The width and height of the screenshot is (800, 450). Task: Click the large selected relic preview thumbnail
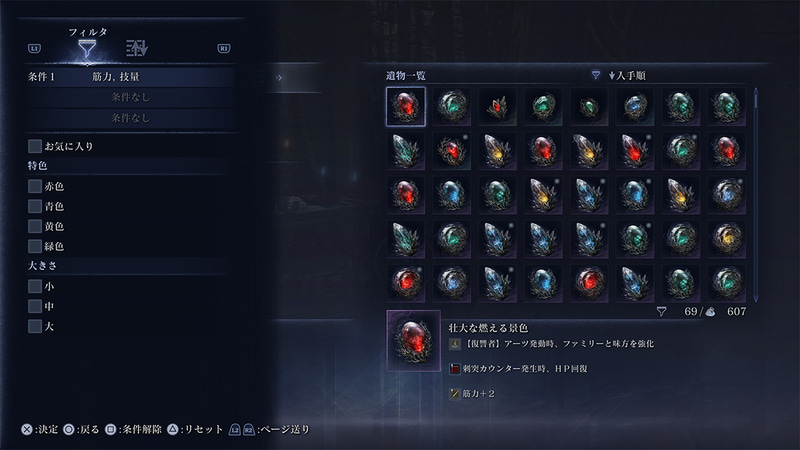pyautogui.click(x=414, y=340)
